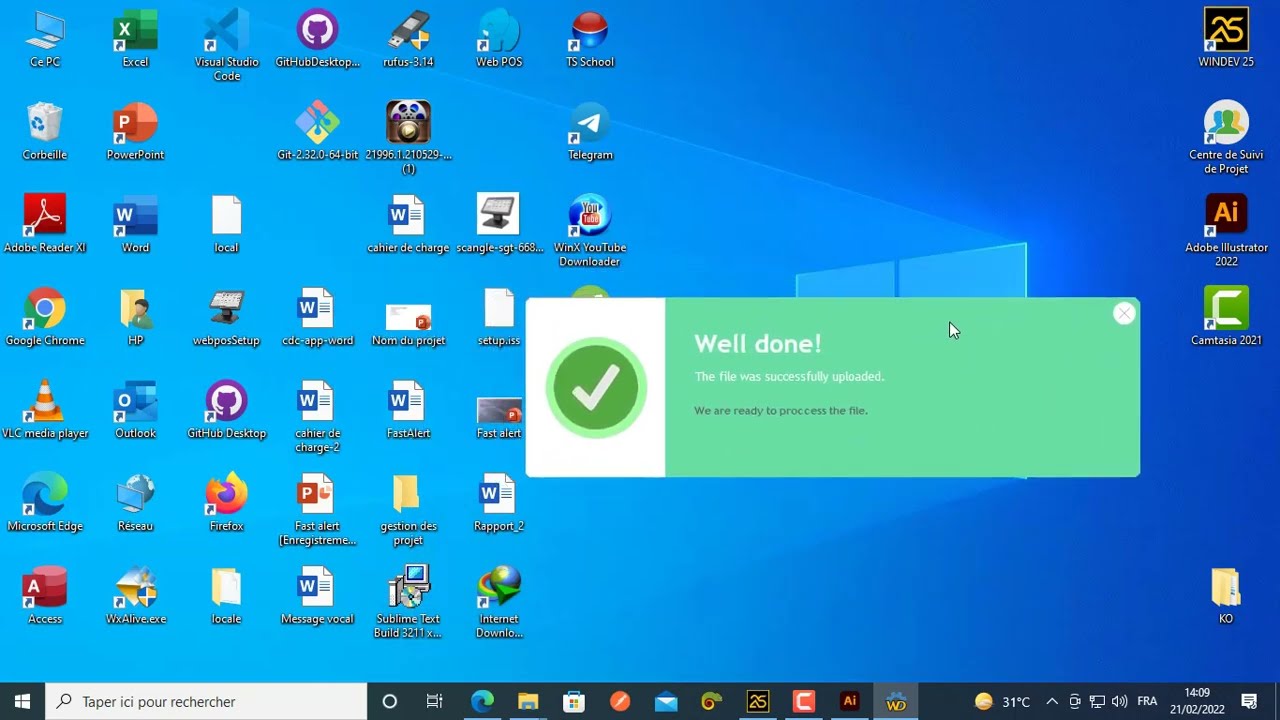
Task: Launch Camtasia 2021 from desktop
Action: [1226, 317]
